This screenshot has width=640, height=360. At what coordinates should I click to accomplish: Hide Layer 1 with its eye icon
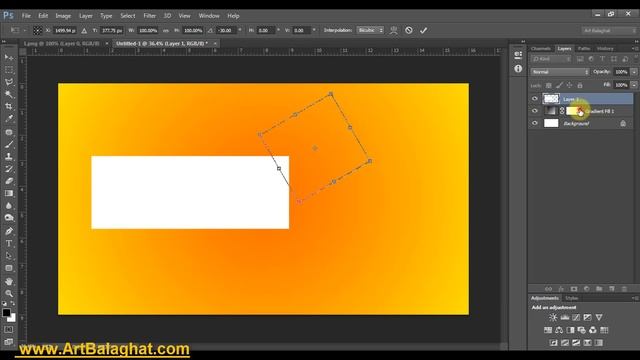(535, 98)
